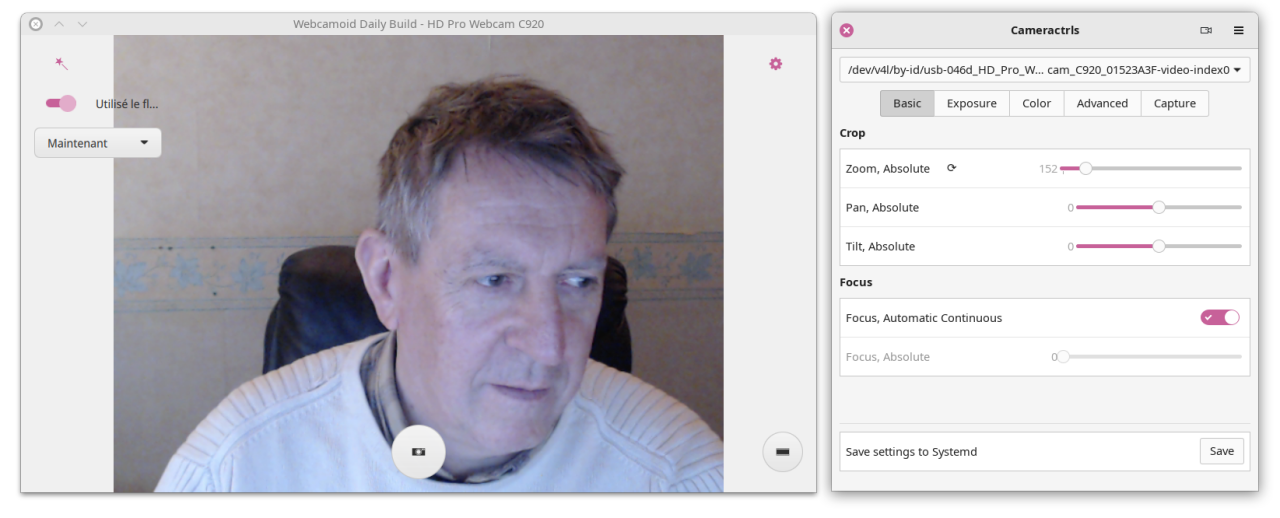Switch to the Exposure tab

(x=971, y=104)
